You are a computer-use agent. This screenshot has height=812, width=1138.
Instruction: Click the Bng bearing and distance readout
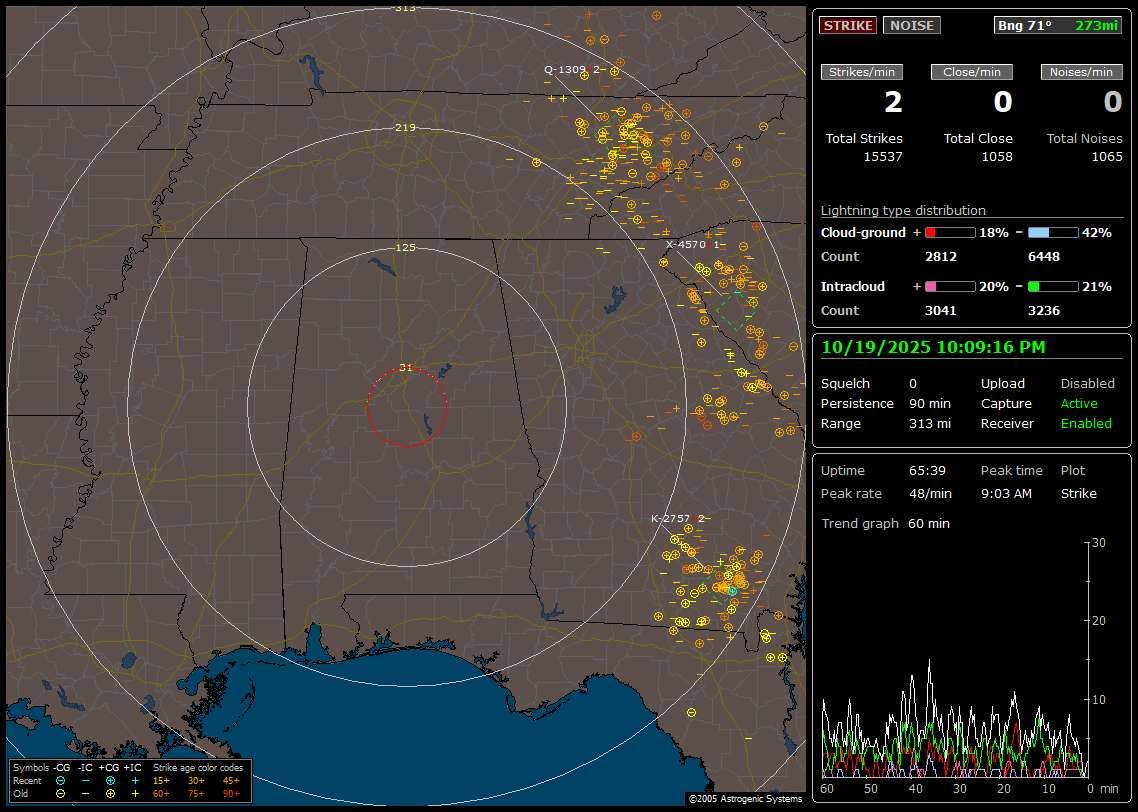click(1058, 25)
